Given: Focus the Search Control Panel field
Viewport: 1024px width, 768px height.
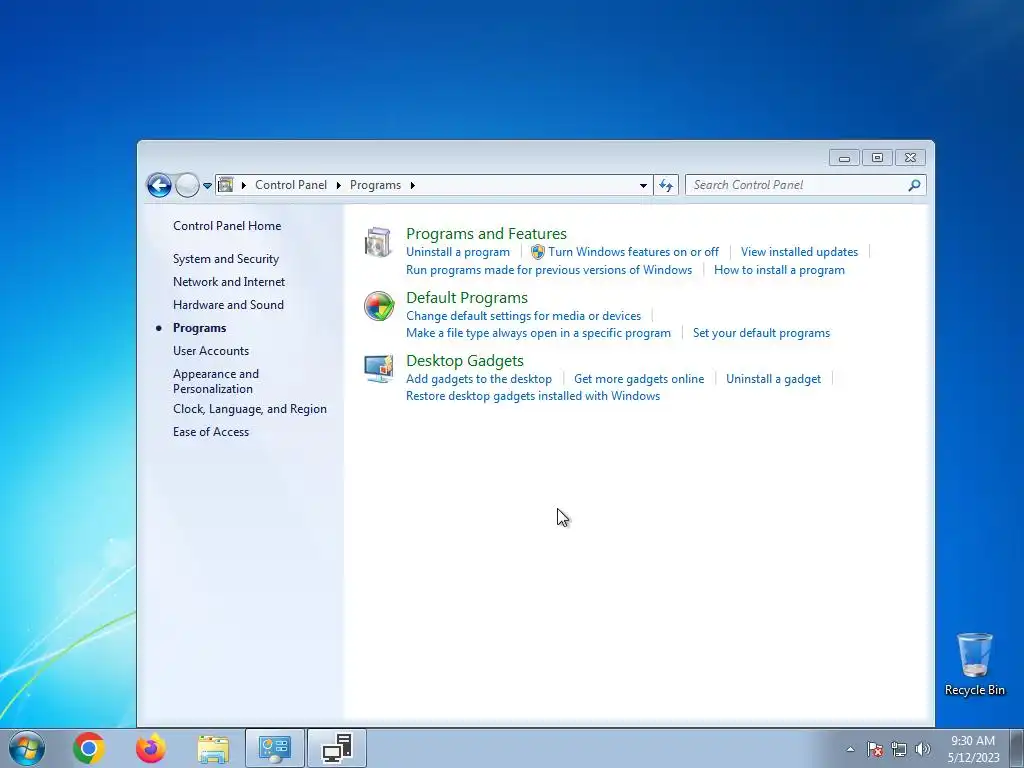Looking at the screenshot, I should pos(805,185).
